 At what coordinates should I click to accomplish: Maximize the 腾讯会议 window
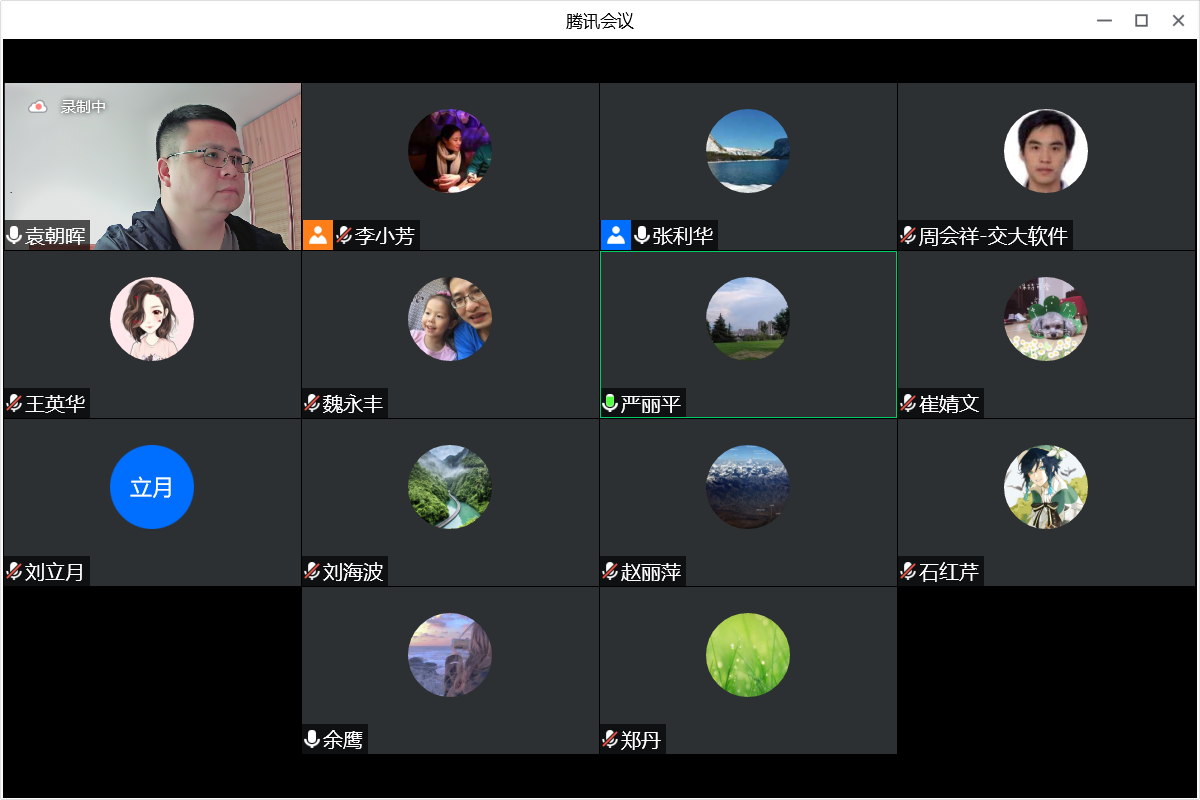[1141, 20]
